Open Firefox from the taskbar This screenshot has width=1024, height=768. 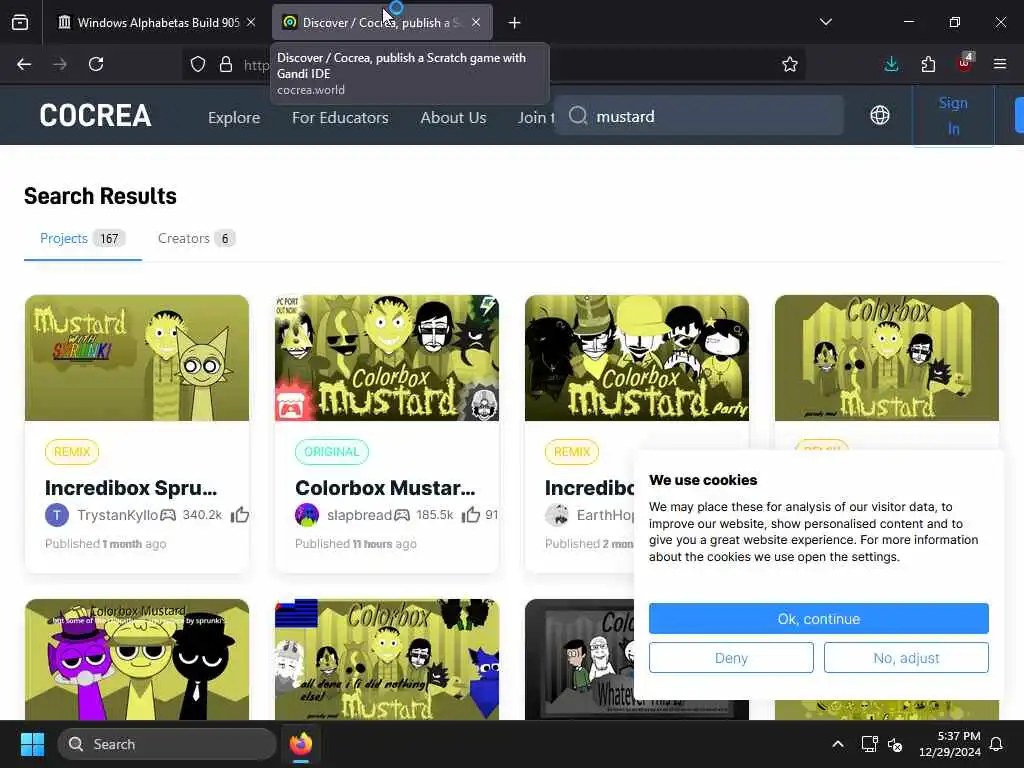[301, 744]
